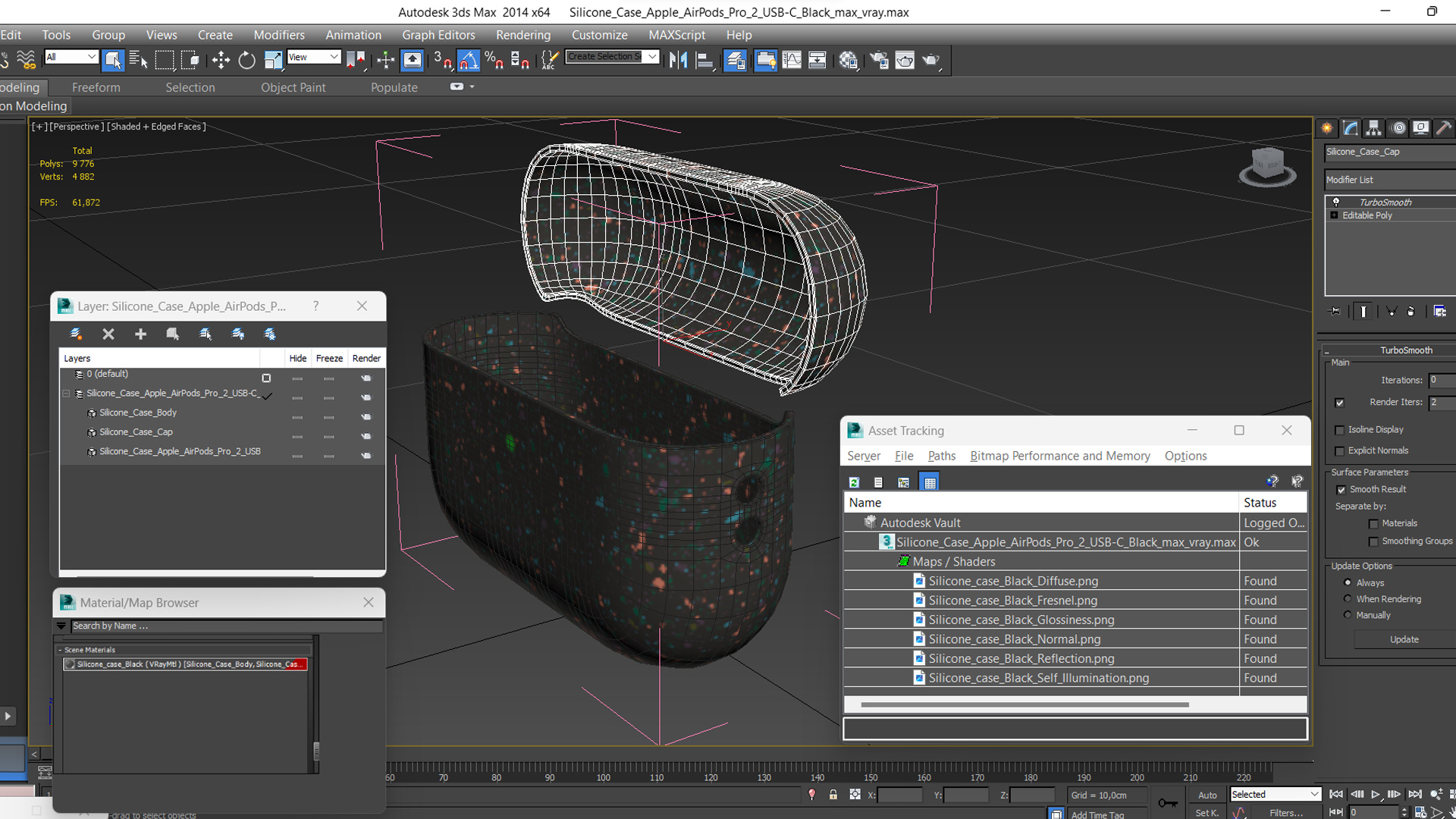Select Silicone_case_Black VRayMtl material
This screenshot has height=819, width=1456.
[185, 664]
